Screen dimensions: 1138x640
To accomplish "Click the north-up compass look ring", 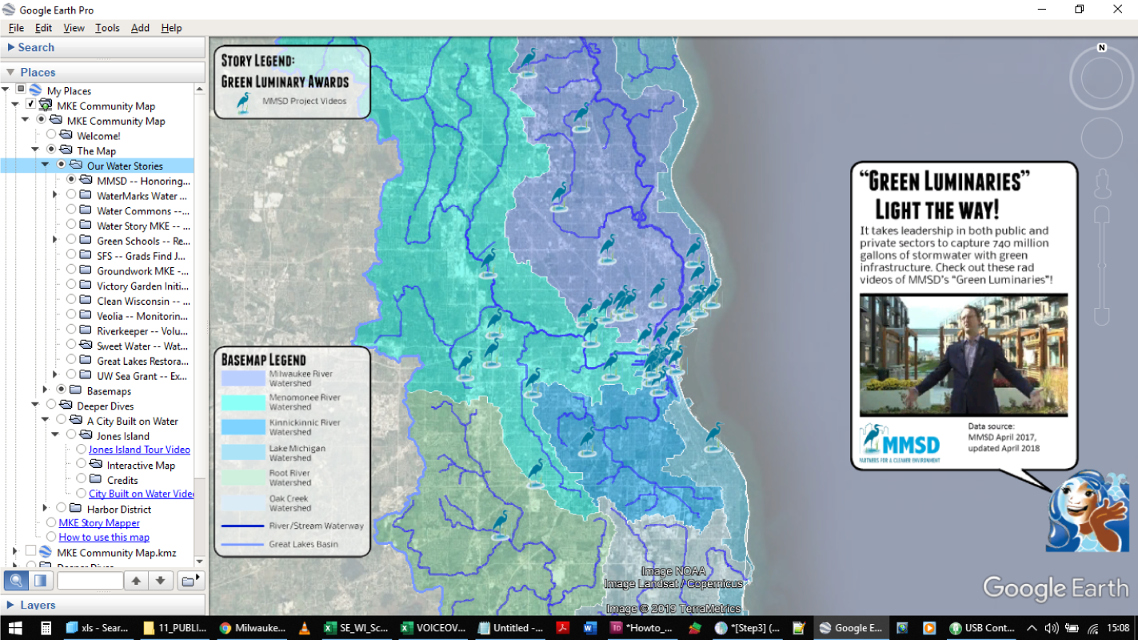I will coord(1101,78).
